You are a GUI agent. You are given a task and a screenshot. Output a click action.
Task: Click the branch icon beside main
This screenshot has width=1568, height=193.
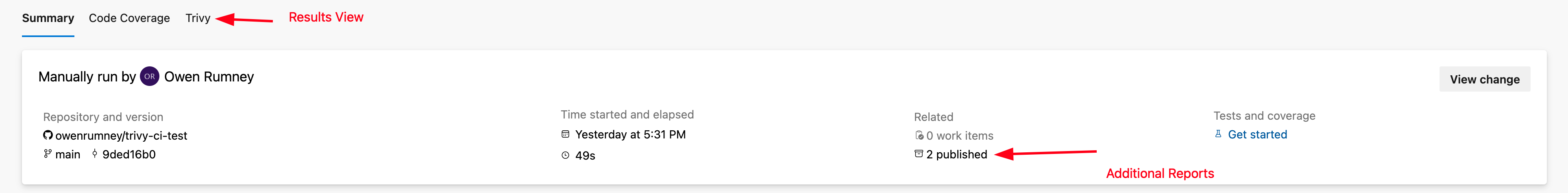(48, 154)
